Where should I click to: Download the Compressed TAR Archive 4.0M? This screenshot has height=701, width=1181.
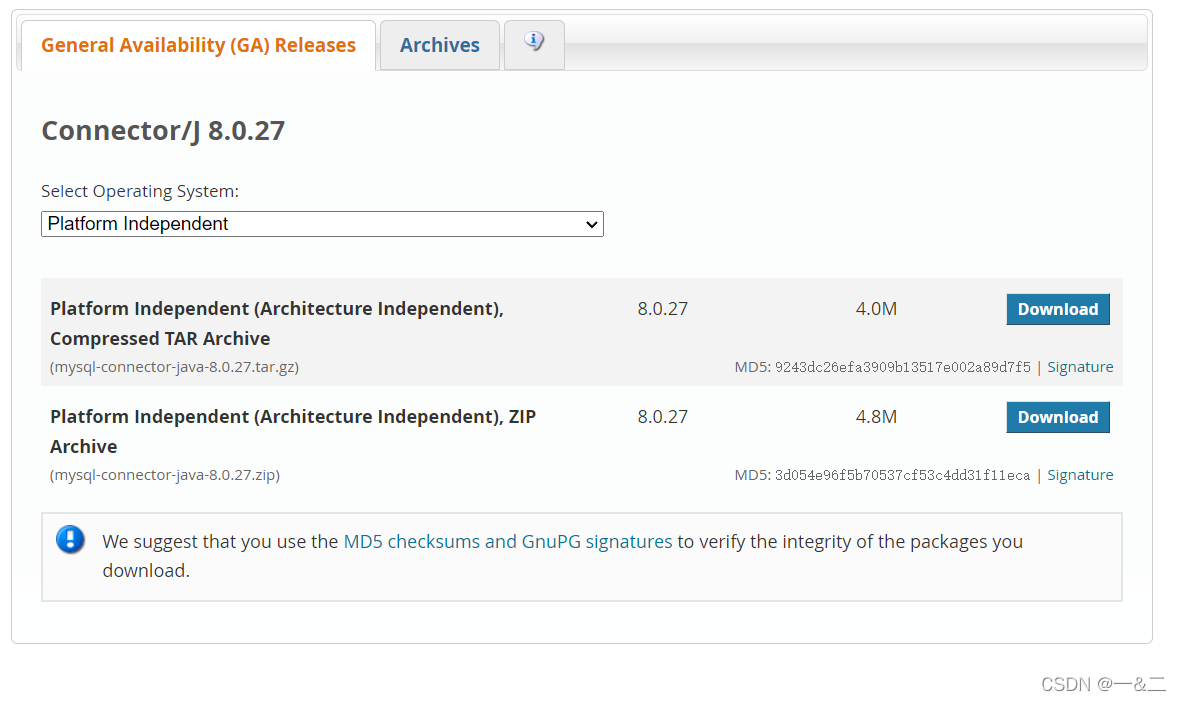[x=1057, y=309]
